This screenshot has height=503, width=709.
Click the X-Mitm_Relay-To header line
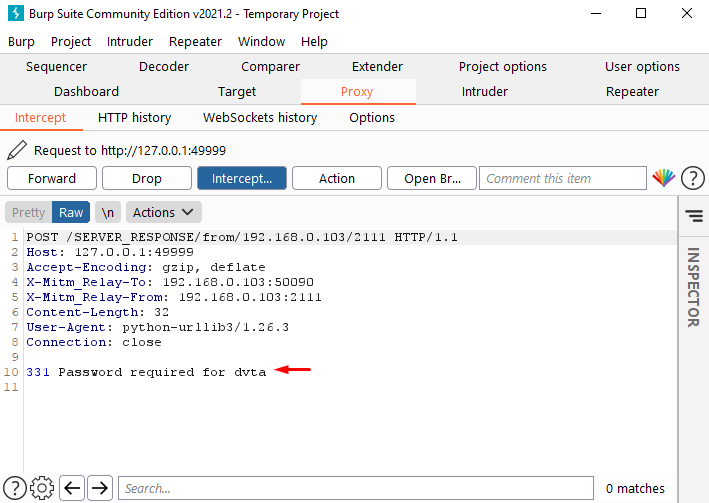tap(170, 282)
